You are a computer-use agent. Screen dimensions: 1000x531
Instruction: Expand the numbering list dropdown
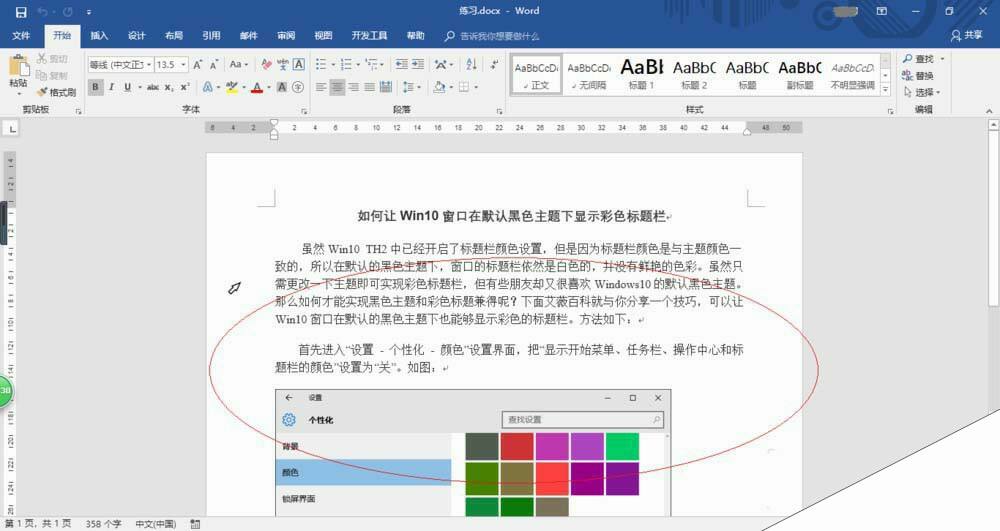coord(358,64)
